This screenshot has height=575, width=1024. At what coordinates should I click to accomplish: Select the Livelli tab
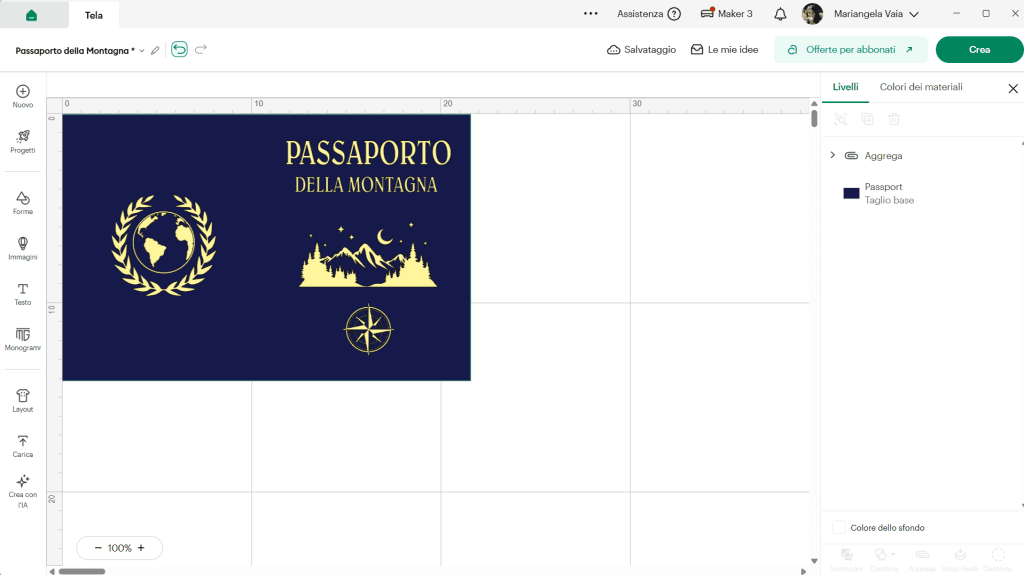tap(845, 87)
